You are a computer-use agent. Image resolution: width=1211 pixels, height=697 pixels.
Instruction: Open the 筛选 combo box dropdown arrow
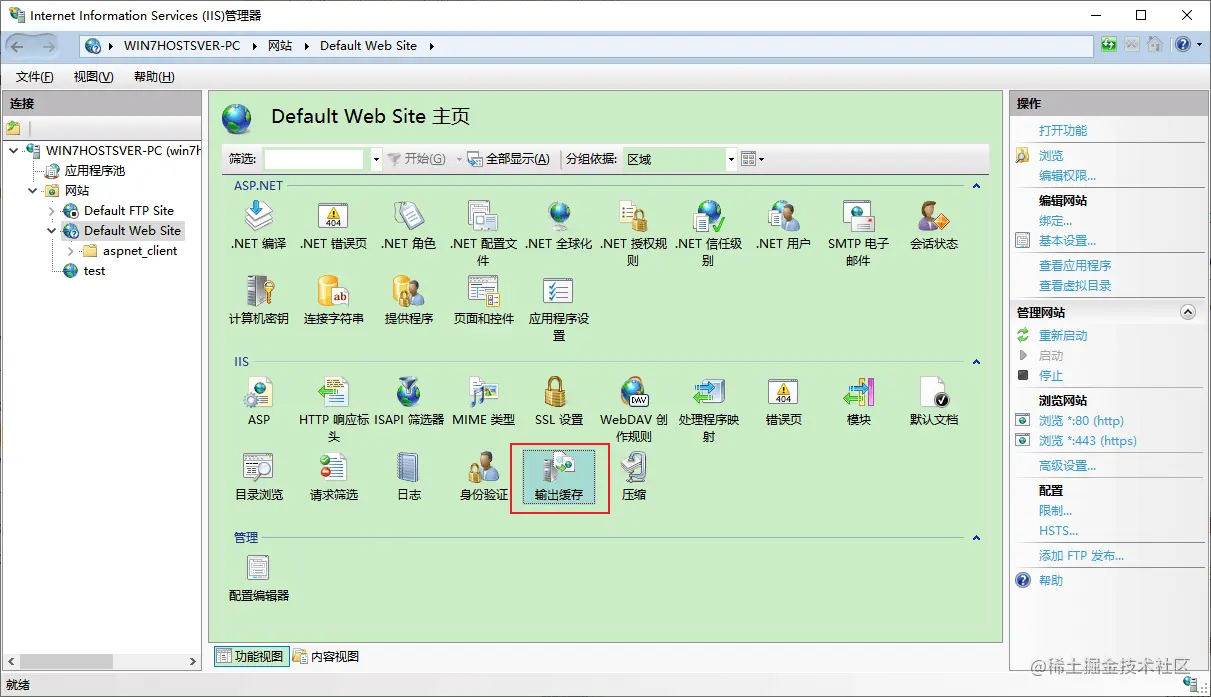coord(376,159)
